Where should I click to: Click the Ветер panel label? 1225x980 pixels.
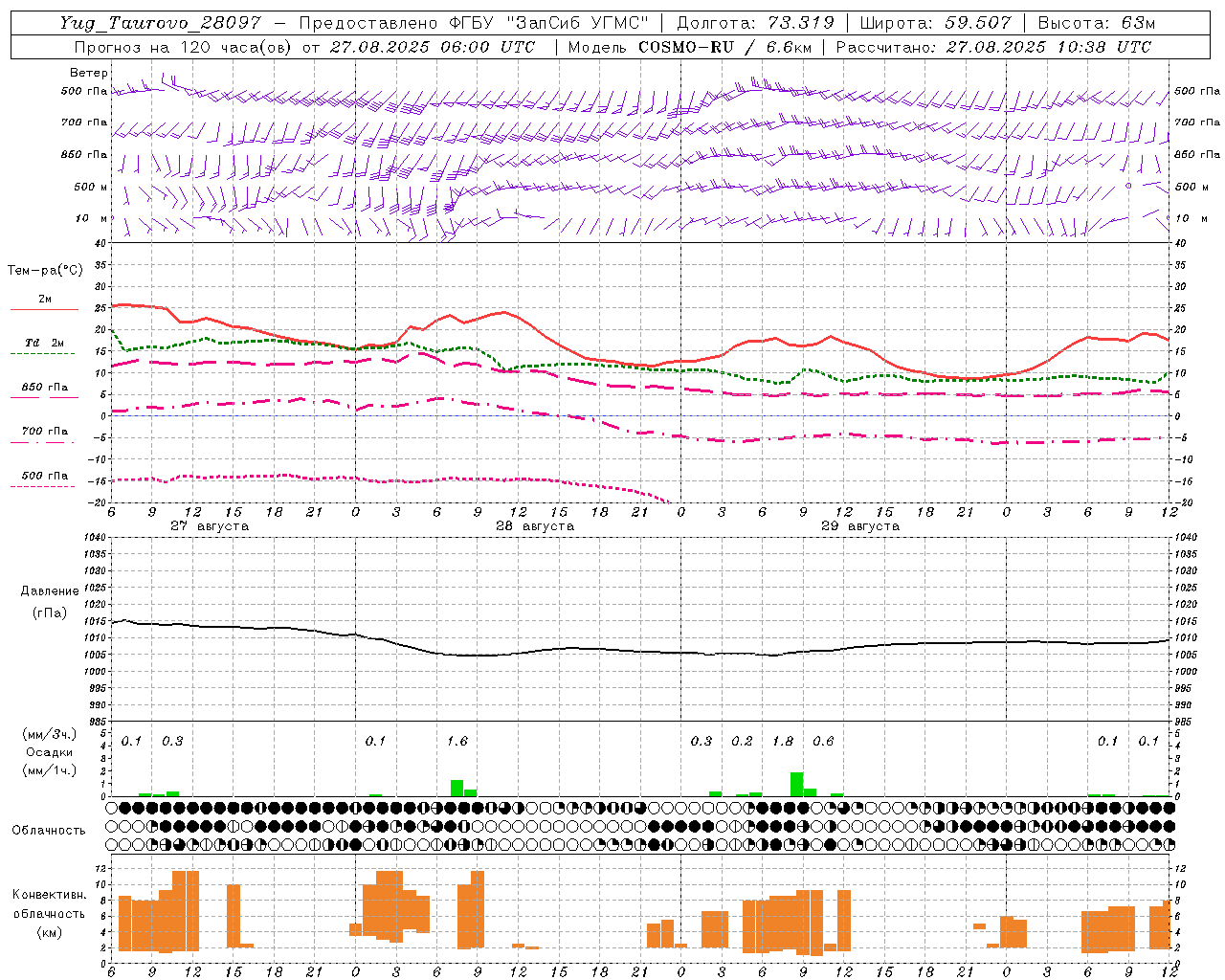coord(89,73)
